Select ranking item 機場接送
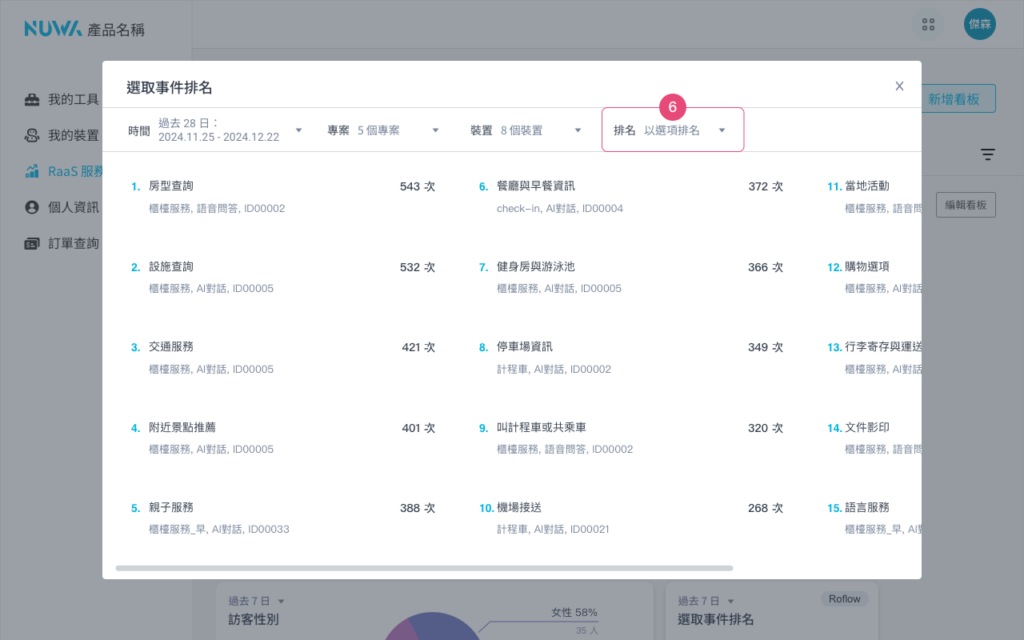This screenshot has width=1024, height=640. 519,507
